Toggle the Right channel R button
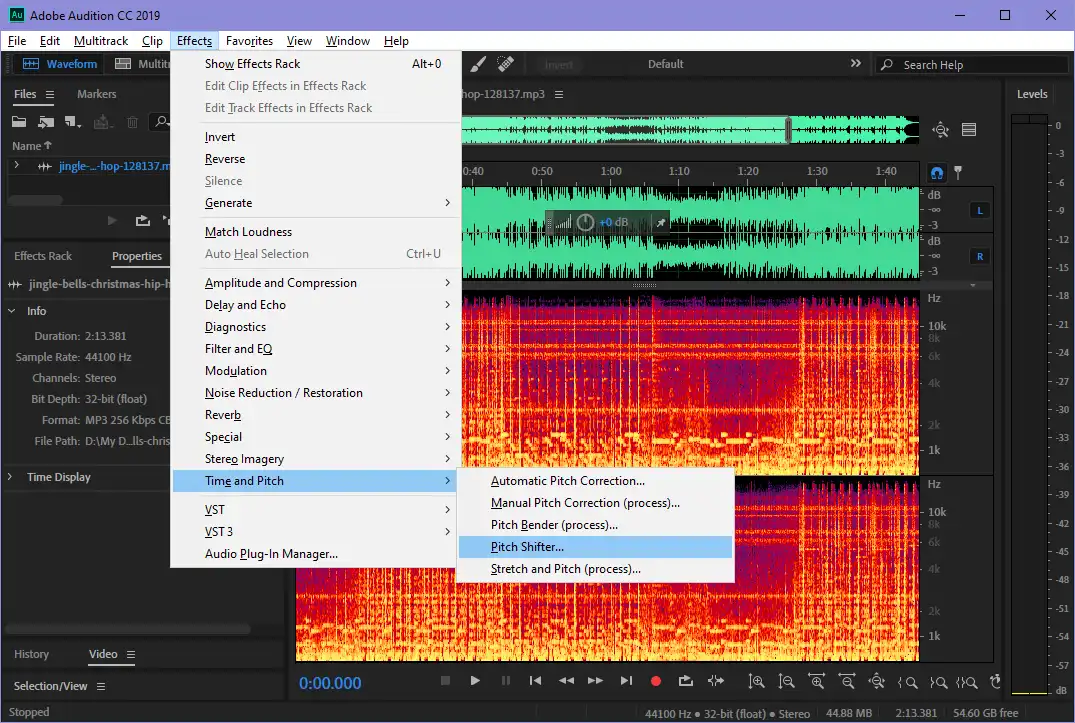1075x723 pixels. pyautogui.click(x=980, y=256)
